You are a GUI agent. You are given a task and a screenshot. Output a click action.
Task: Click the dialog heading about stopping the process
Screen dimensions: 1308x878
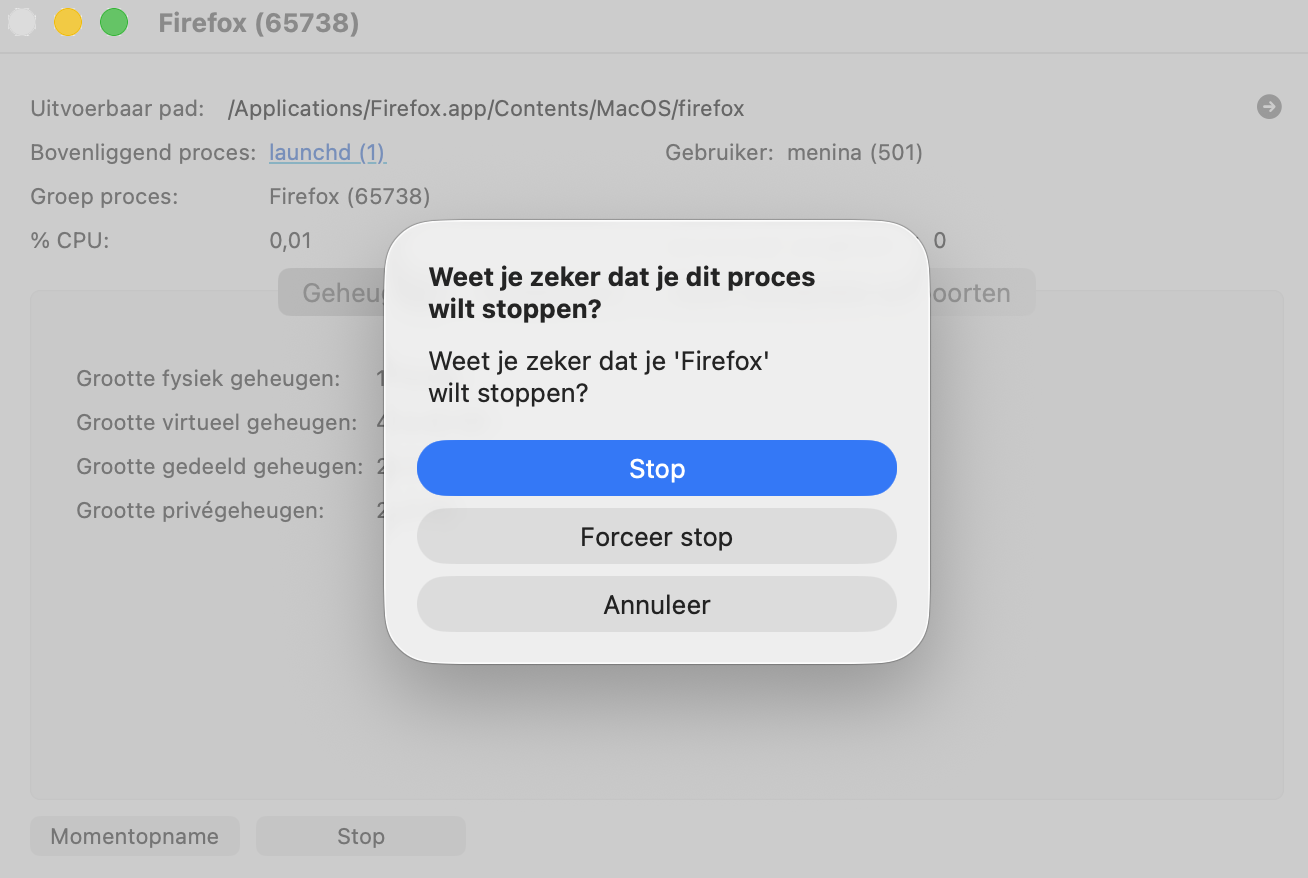click(x=621, y=292)
